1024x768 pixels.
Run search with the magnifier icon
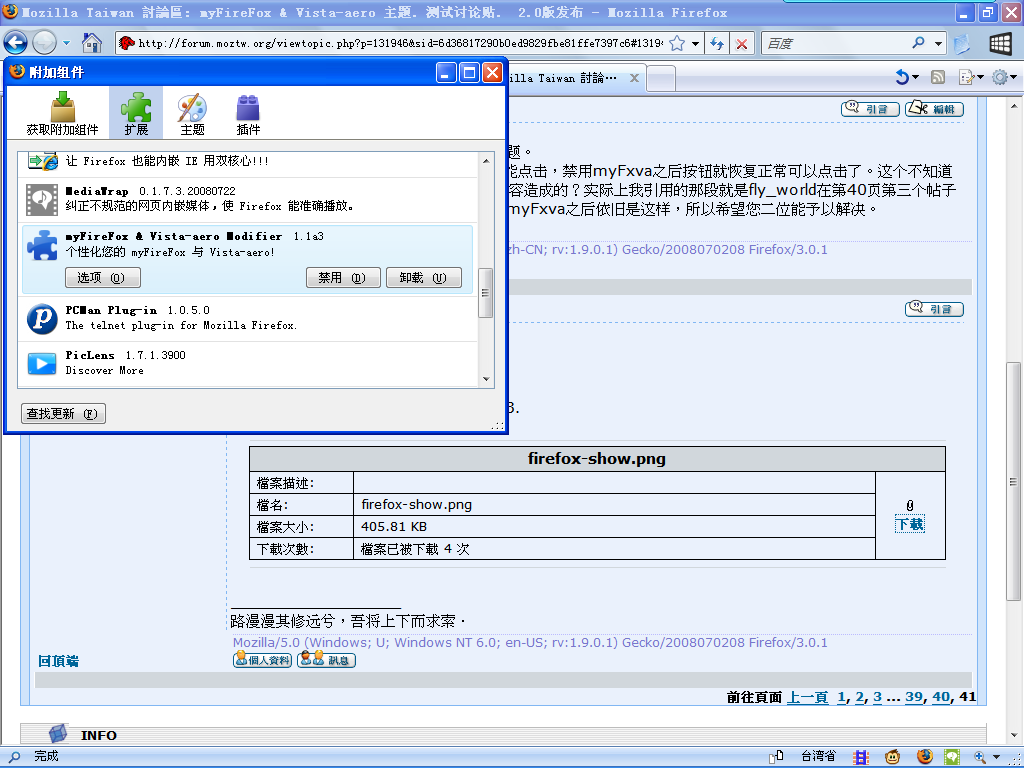click(x=919, y=43)
